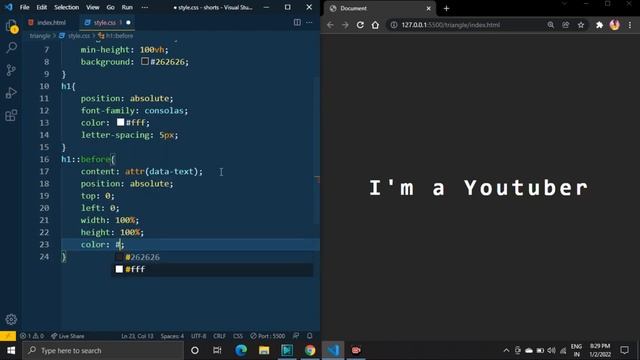Select the Document tab in Chrome

380,8
